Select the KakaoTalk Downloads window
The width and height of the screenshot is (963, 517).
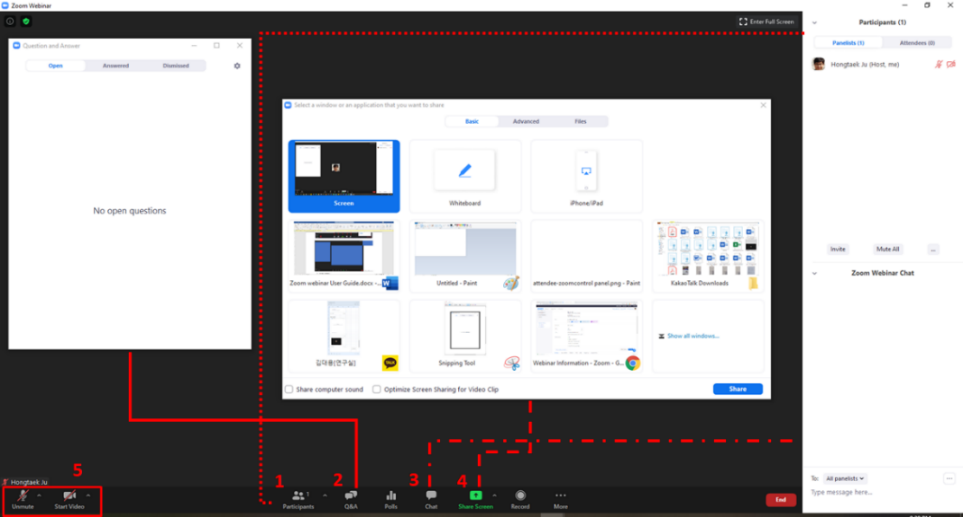click(708, 255)
